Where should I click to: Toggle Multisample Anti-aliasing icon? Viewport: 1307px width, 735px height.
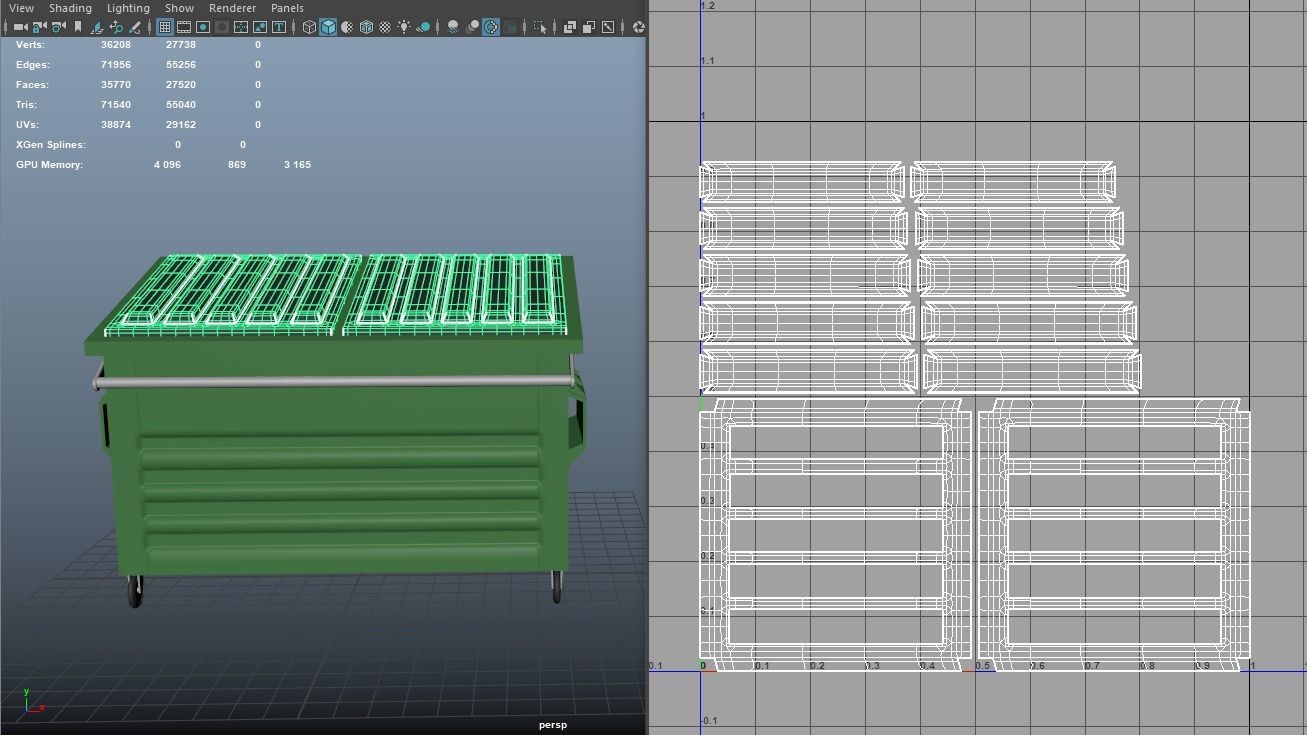pyautogui.click(x=491, y=27)
